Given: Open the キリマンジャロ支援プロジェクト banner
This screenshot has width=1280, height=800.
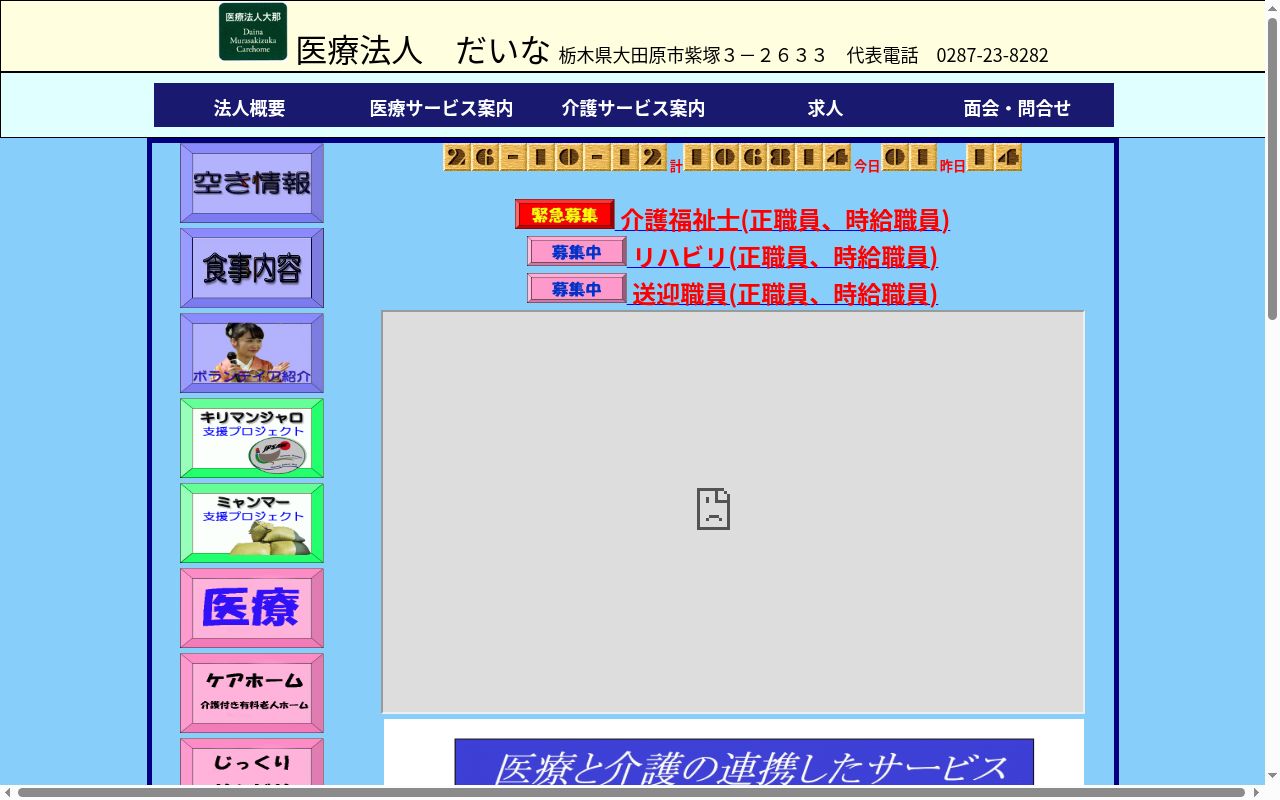Looking at the screenshot, I should coord(252,438).
